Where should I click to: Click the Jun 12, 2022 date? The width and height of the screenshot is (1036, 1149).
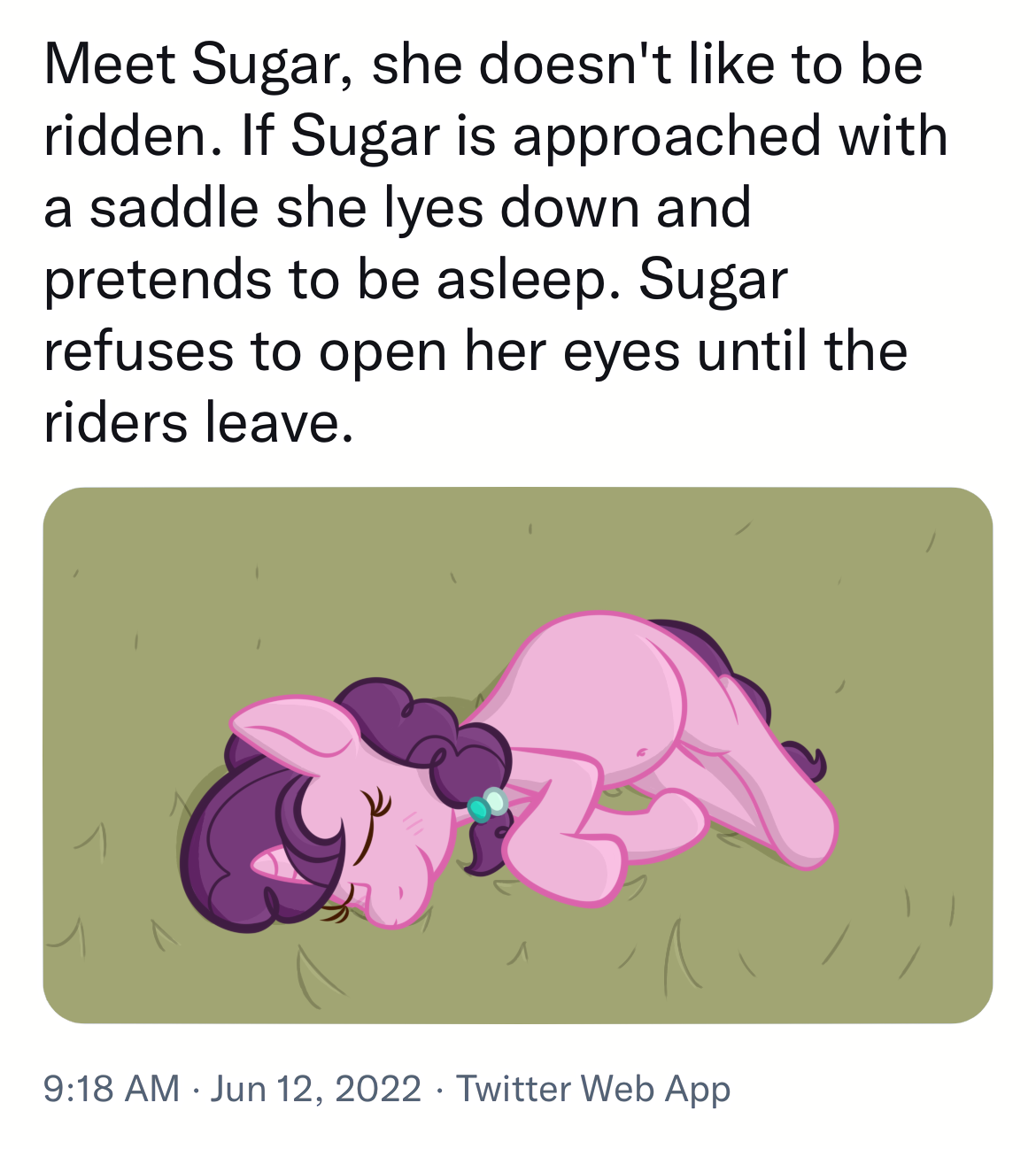(x=316, y=1088)
